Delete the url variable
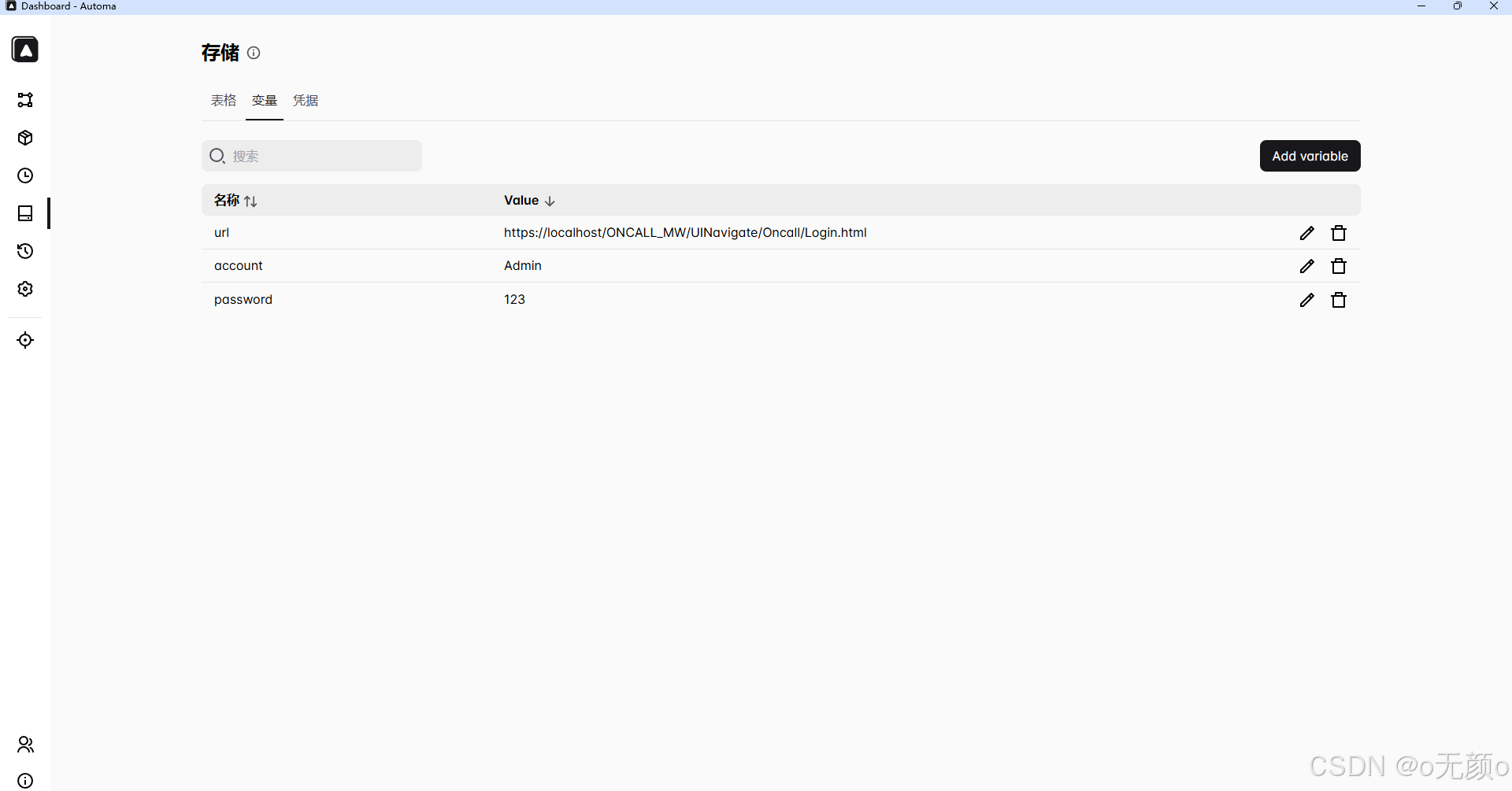1512x791 pixels. coord(1339,233)
